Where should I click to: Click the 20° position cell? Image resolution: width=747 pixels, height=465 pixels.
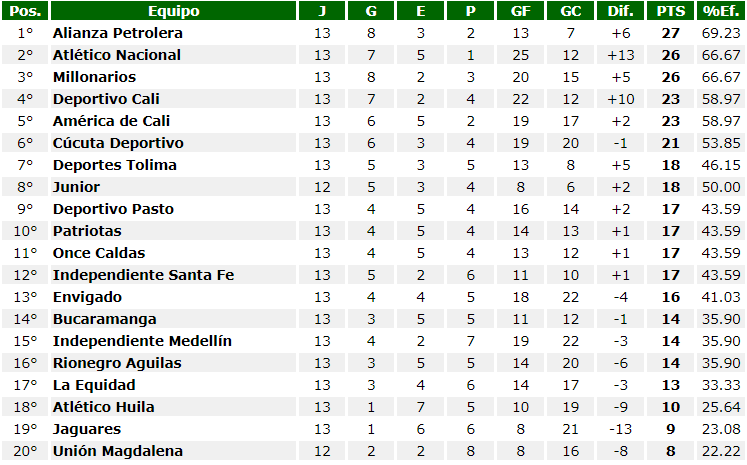coord(25,451)
